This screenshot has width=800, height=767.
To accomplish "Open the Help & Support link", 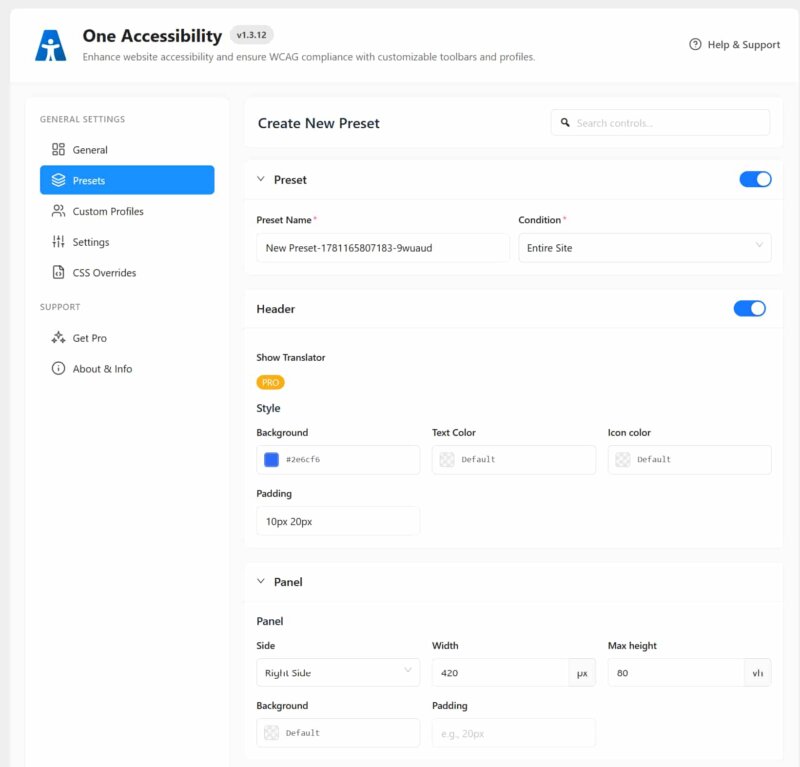I will point(734,44).
